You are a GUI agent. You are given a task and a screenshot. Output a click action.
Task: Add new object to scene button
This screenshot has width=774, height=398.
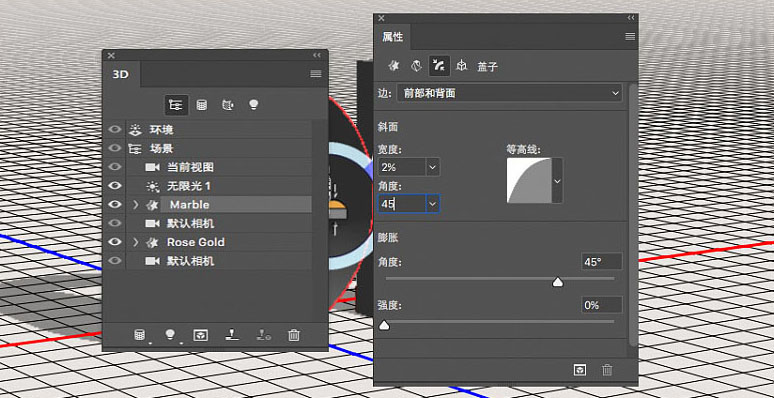140,335
